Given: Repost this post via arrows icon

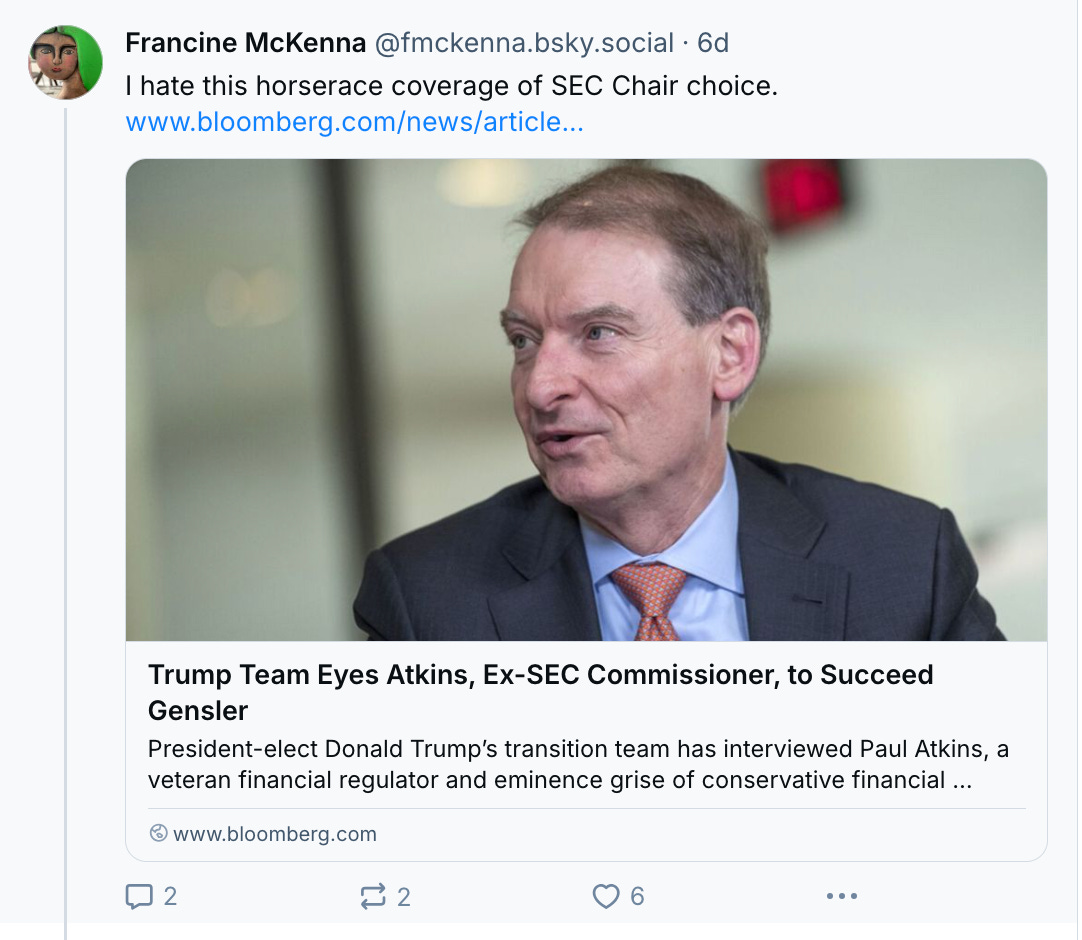Looking at the screenshot, I should point(373,896).
